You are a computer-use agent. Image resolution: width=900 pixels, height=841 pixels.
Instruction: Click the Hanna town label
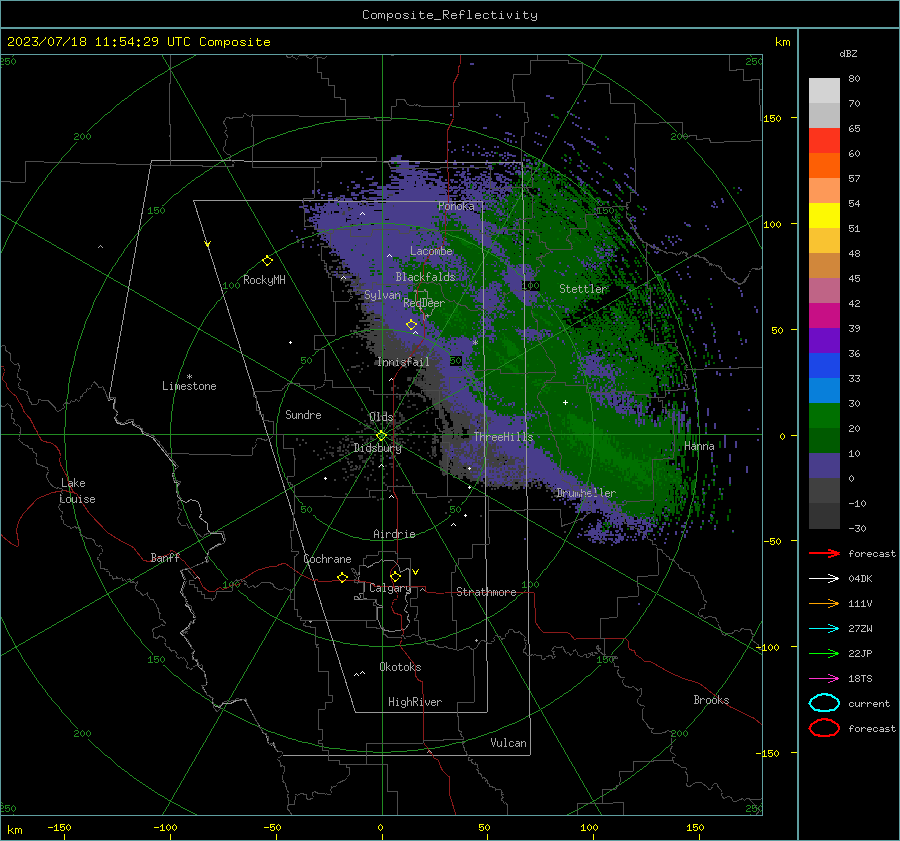tap(699, 446)
